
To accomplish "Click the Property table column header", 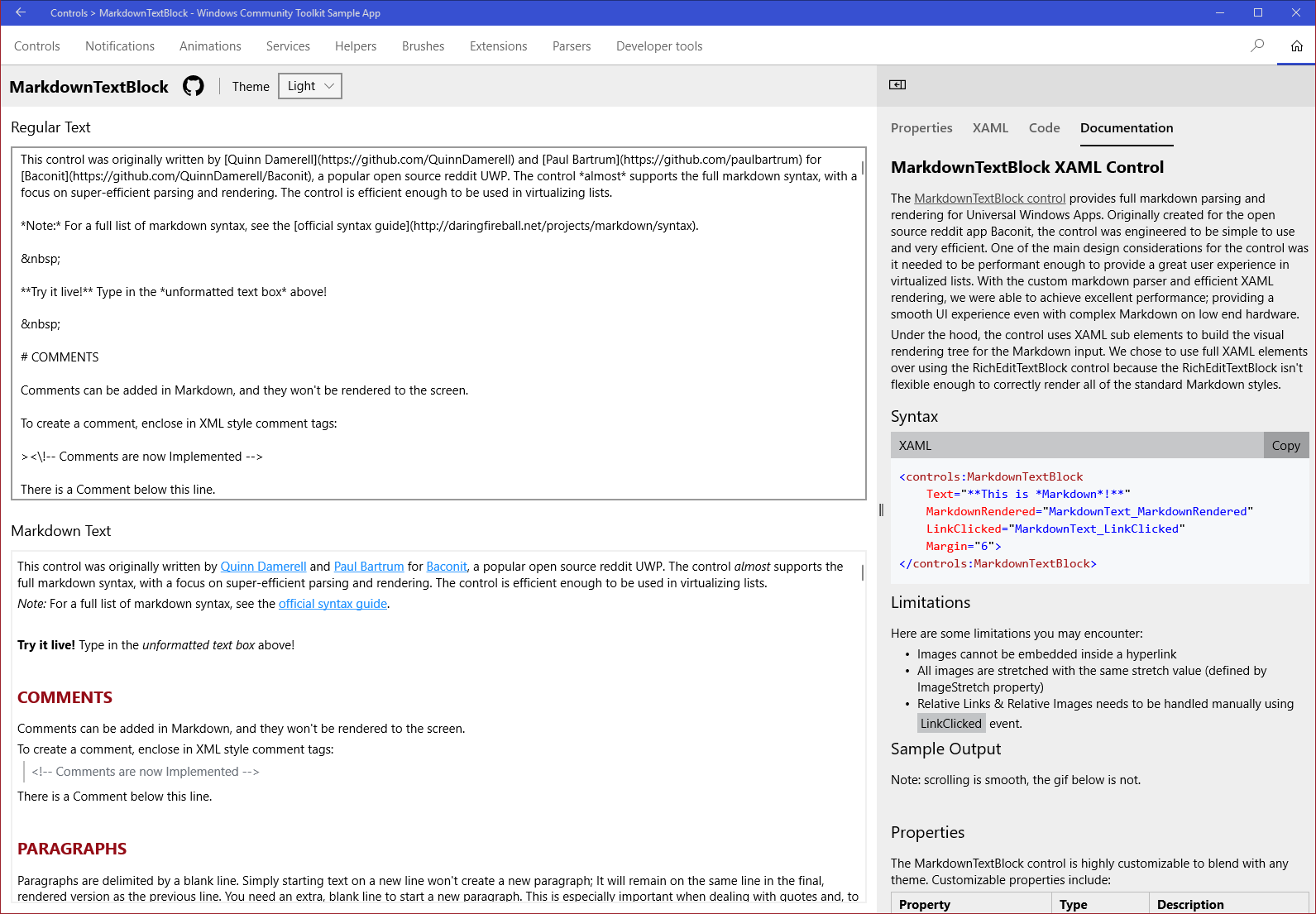I will tap(971, 904).
